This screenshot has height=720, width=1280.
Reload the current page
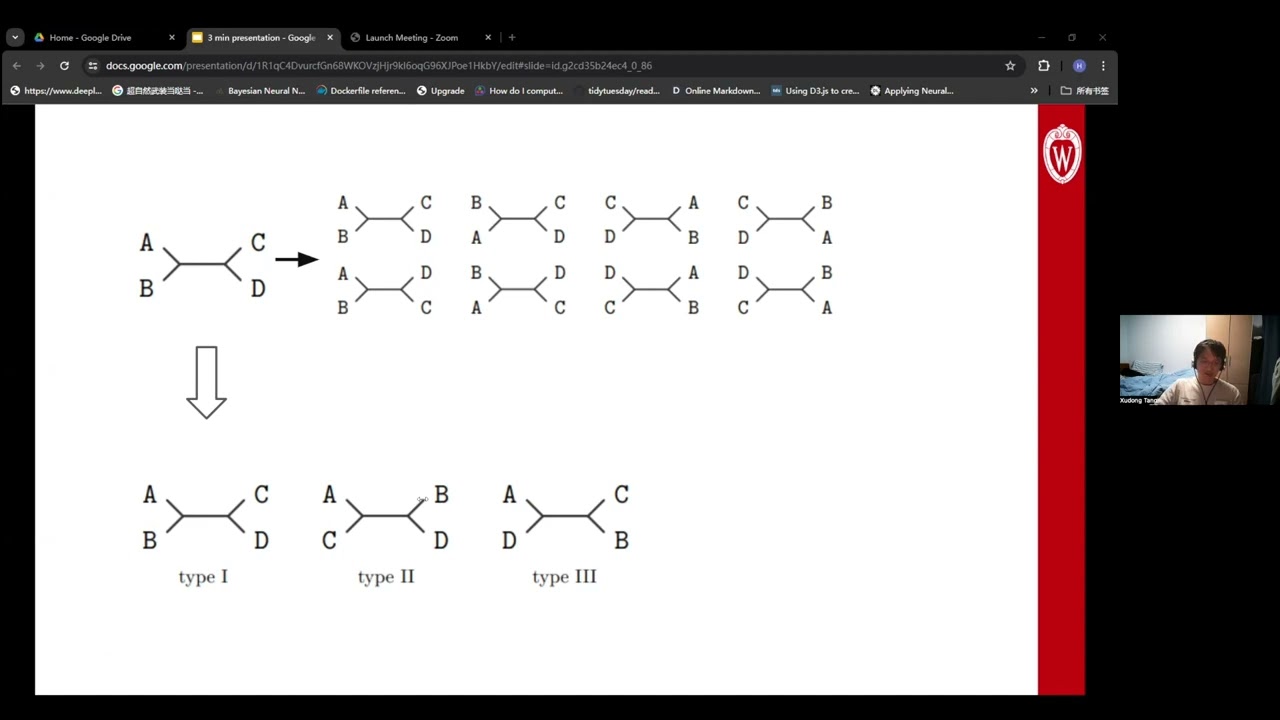pyautogui.click(x=64, y=65)
